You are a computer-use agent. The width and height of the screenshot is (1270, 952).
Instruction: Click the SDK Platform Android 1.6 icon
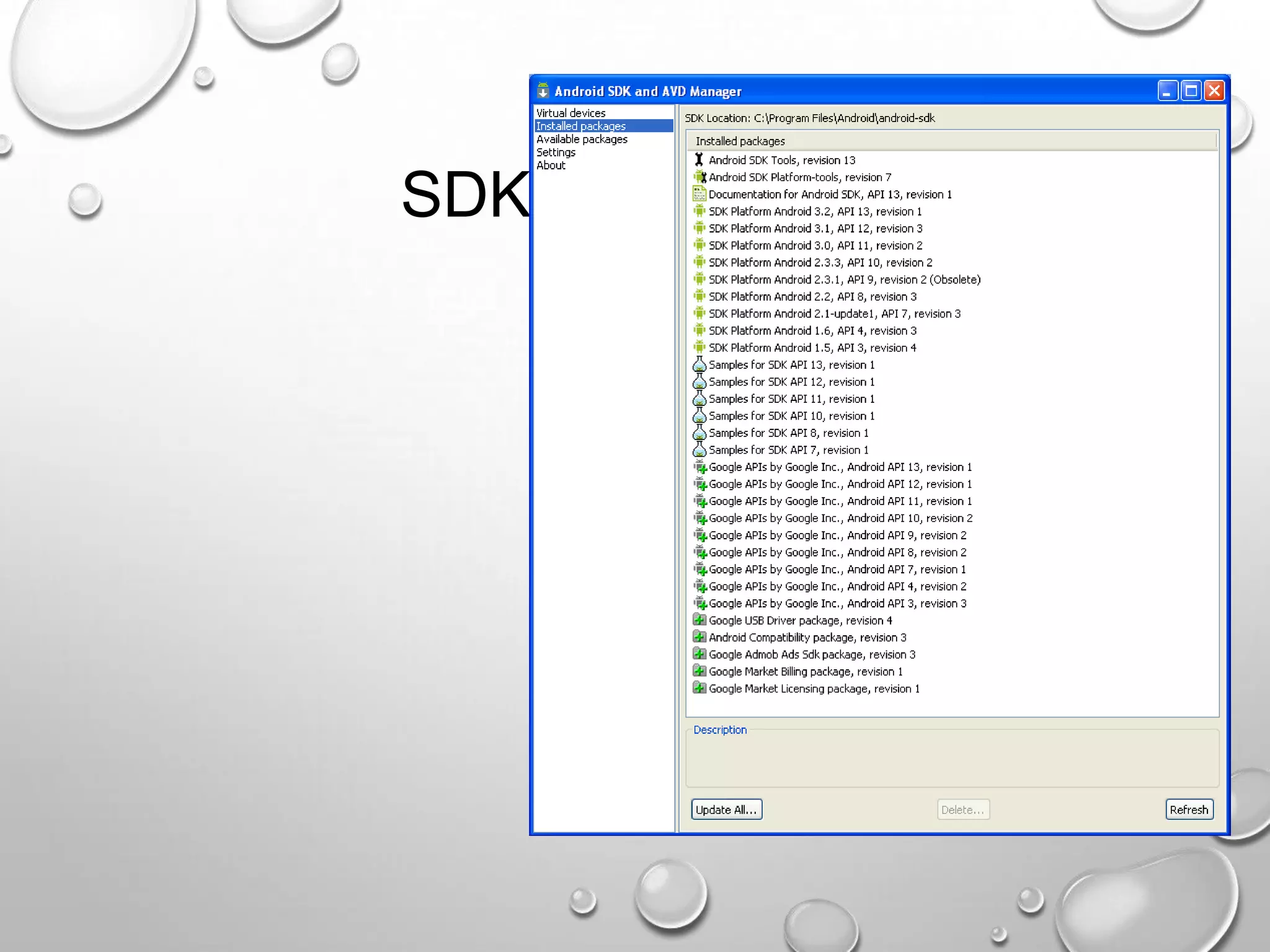coord(699,330)
